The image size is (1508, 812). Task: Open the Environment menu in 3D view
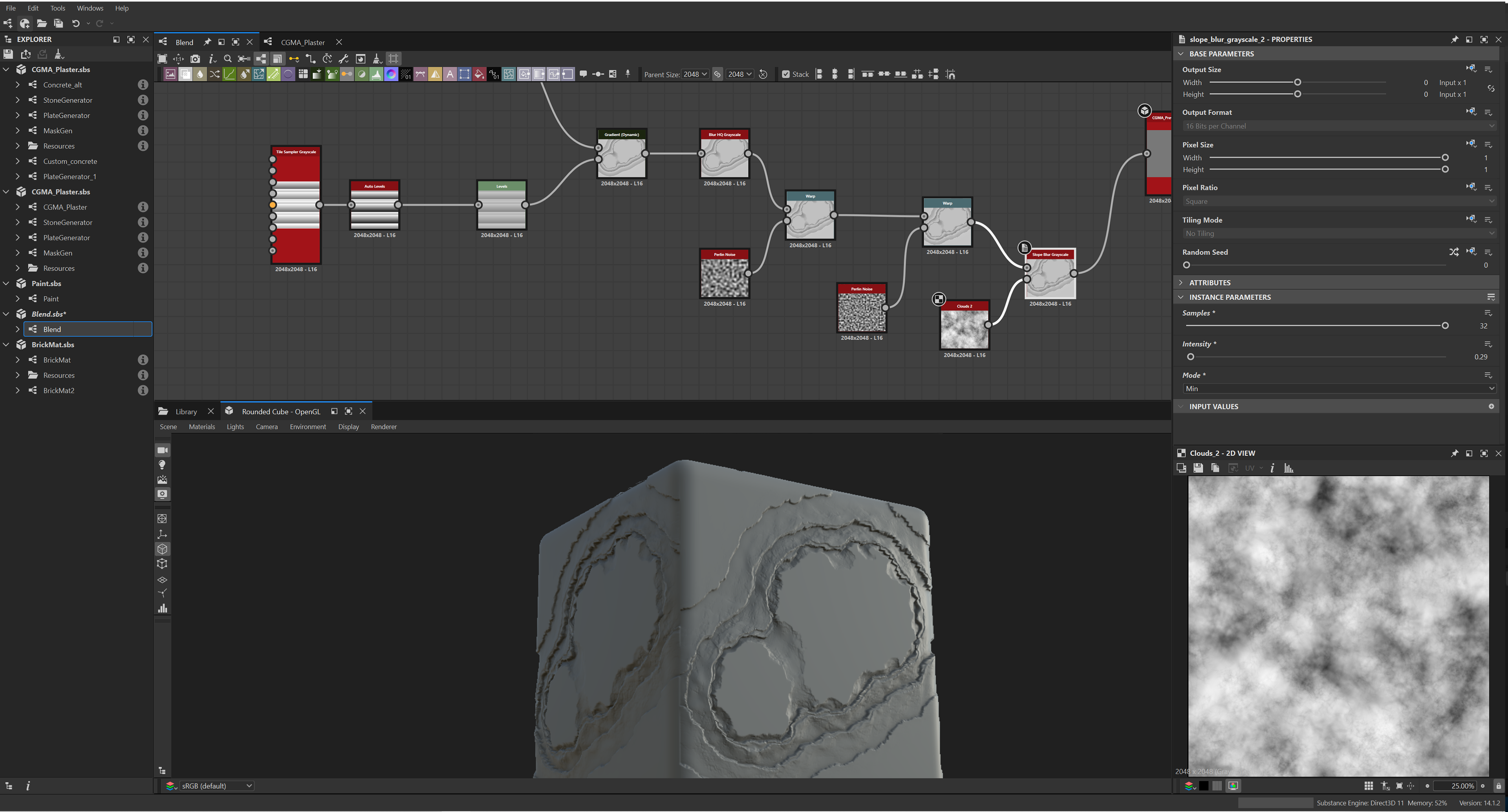coord(307,427)
